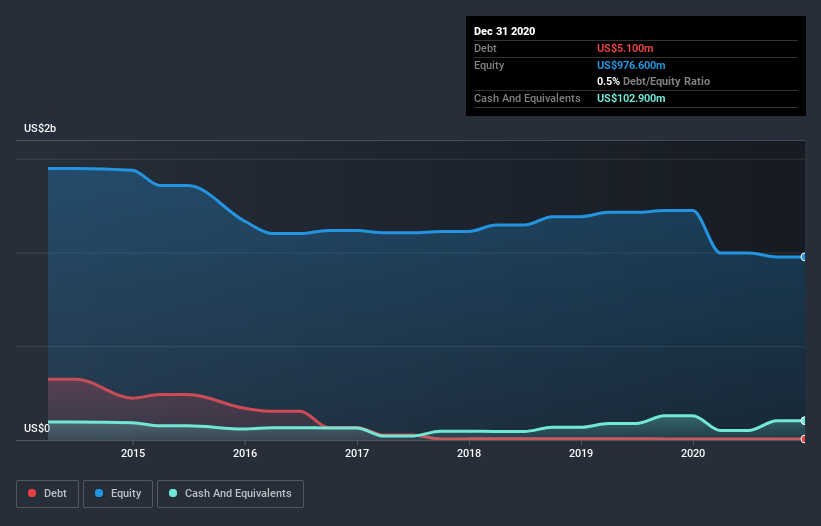Click the 2019 axis label
Viewport: 821px width, 526px height.
click(581, 453)
